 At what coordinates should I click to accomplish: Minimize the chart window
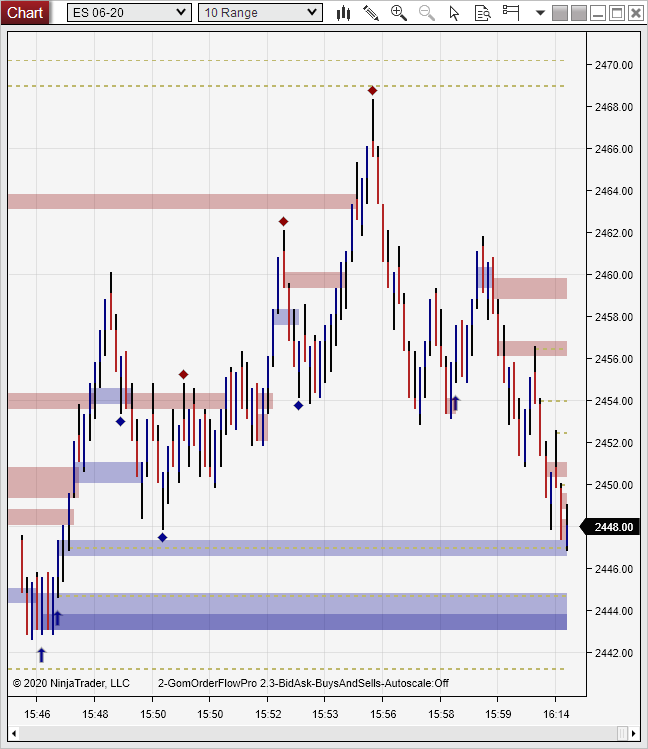point(598,13)
